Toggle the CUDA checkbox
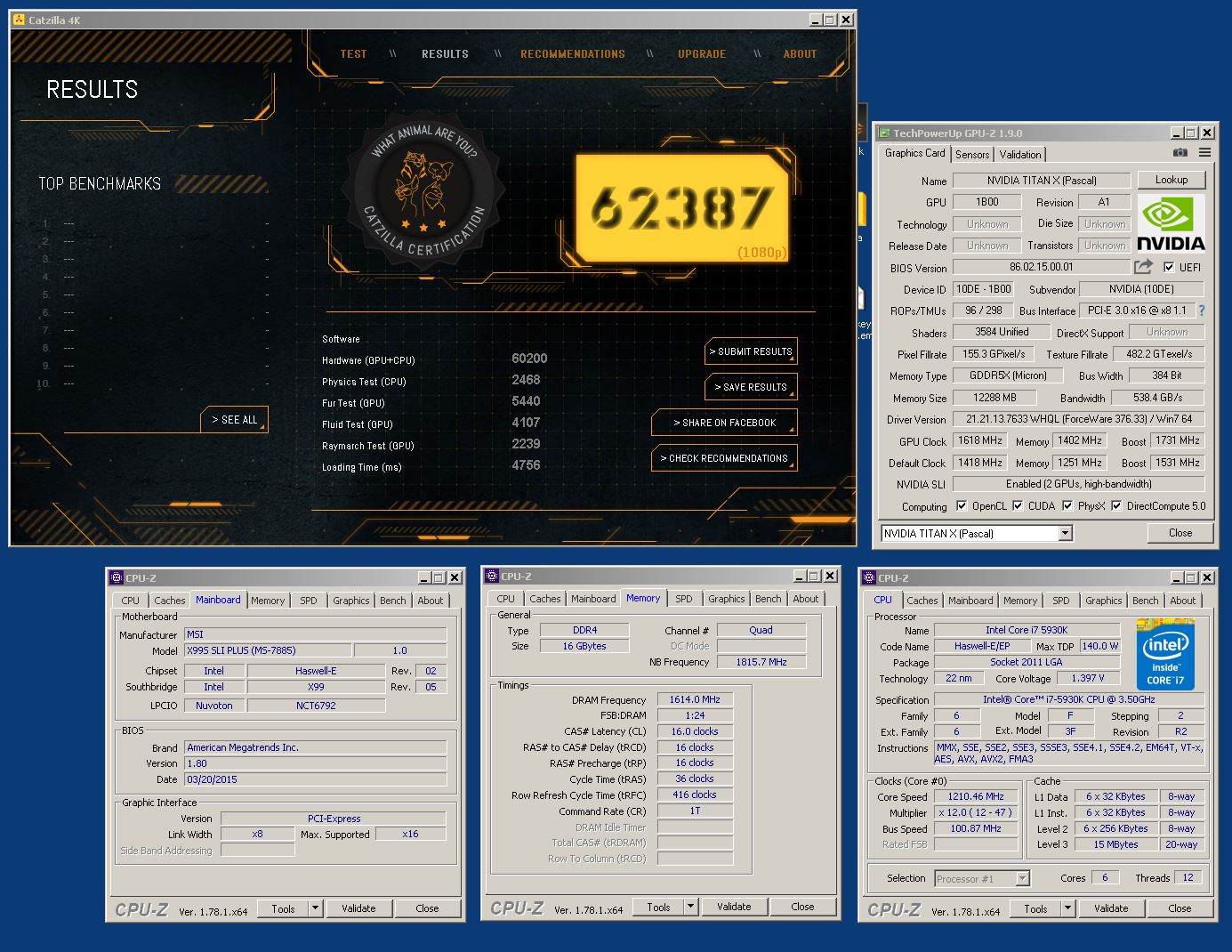This screenshot has height=952, width=1232. coord(1018,506)
